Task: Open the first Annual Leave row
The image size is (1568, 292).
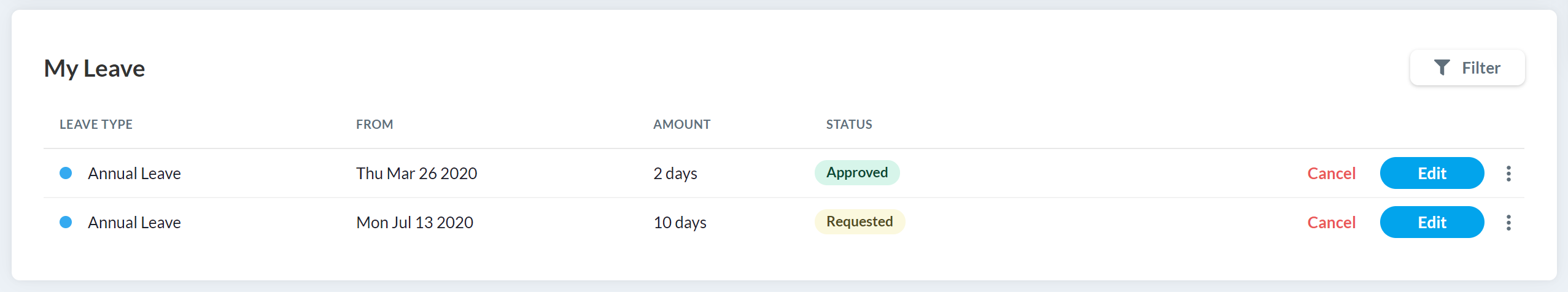Action: (783, 173)
